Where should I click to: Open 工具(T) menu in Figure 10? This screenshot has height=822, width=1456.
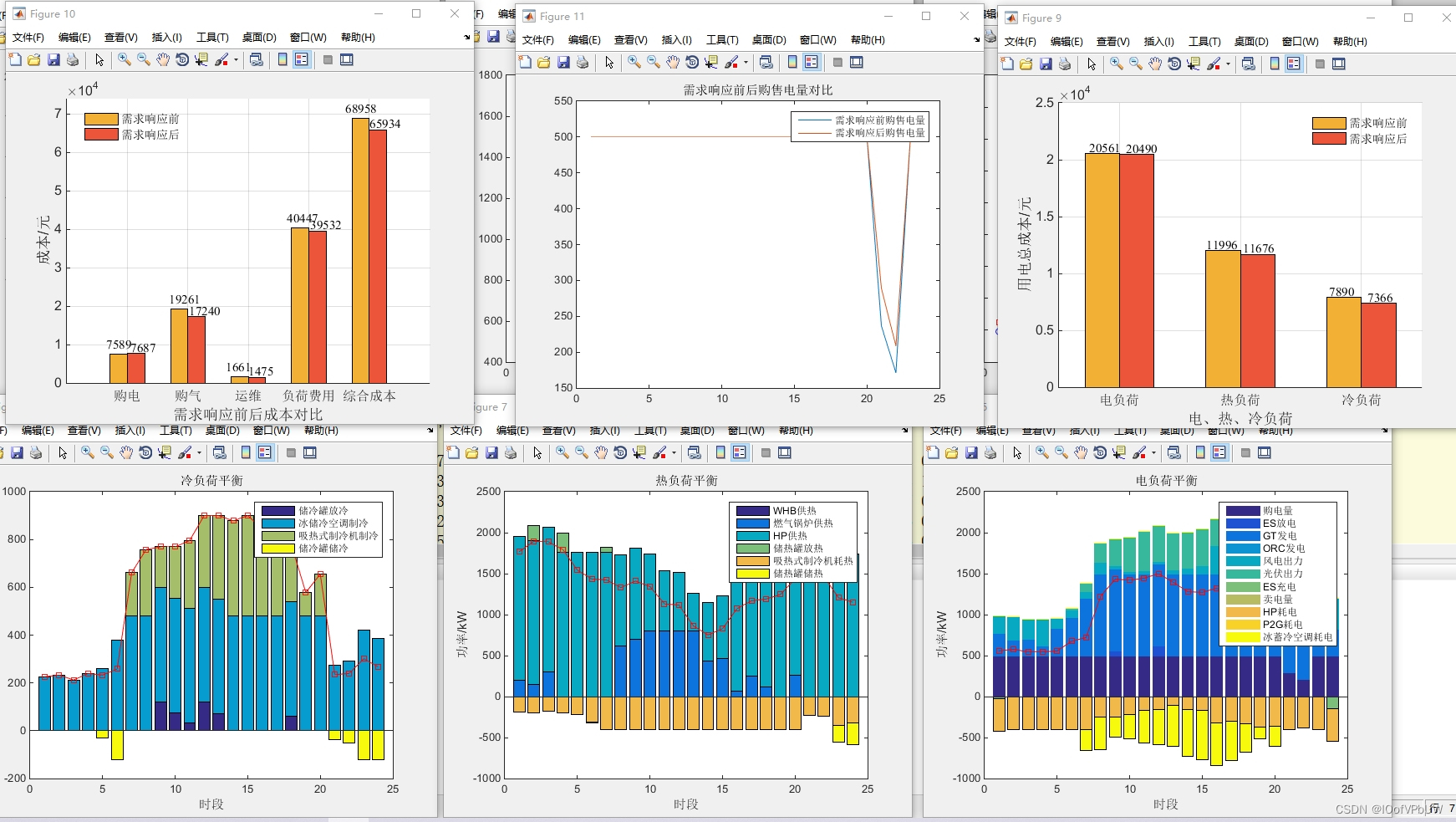click(x=212, y=38)
